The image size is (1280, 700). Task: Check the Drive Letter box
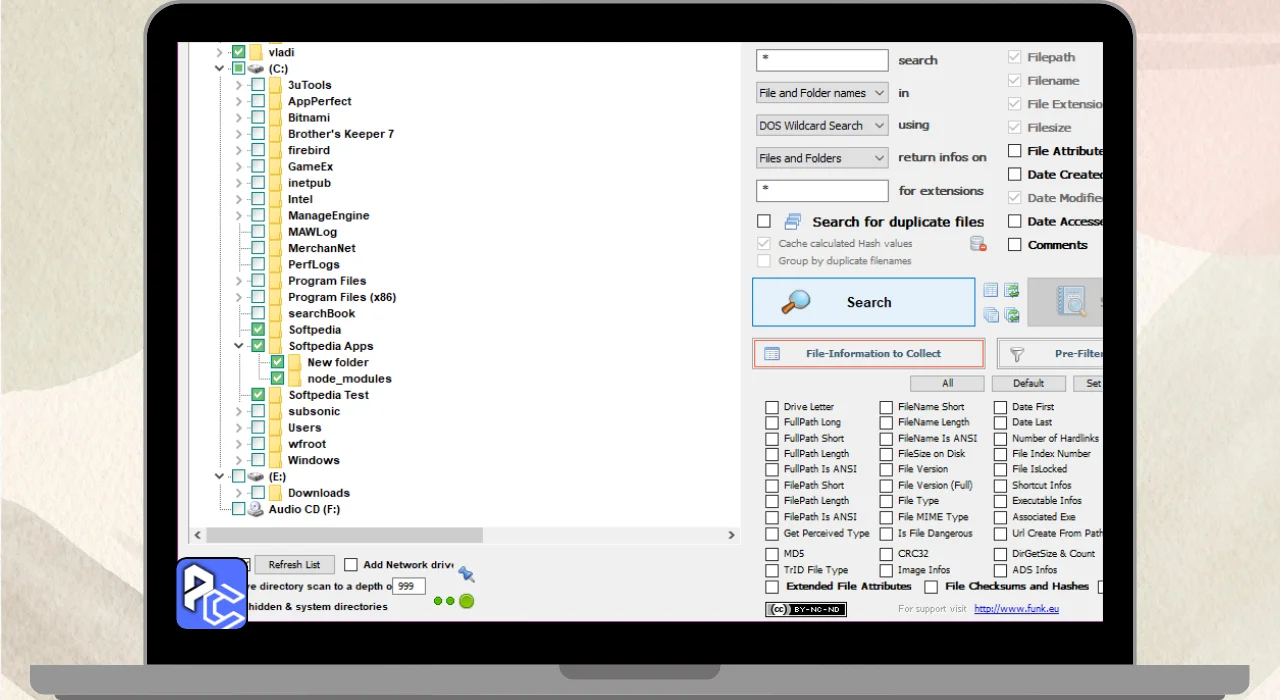[x=772, y=407]
